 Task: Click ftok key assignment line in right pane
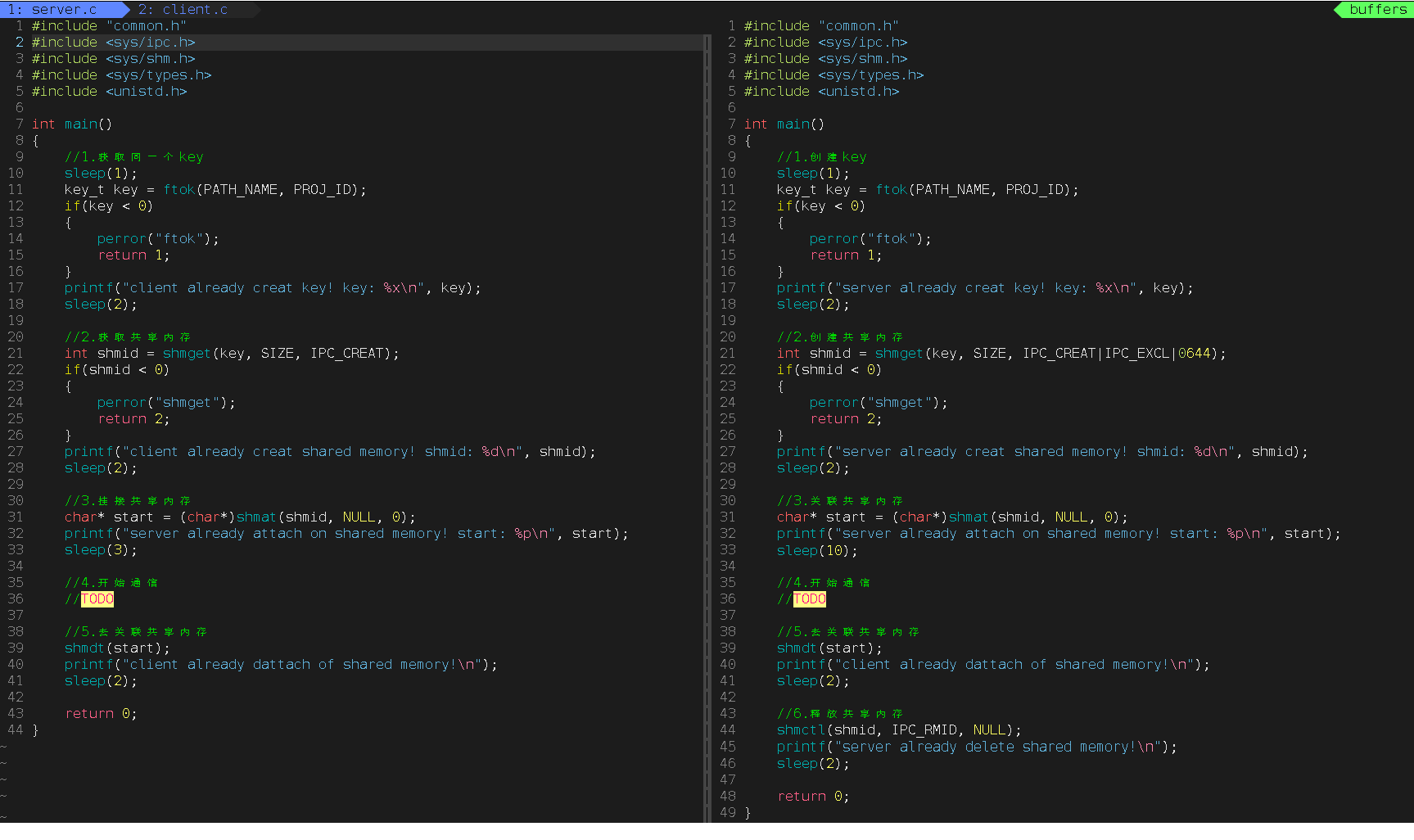click(928, 189)
